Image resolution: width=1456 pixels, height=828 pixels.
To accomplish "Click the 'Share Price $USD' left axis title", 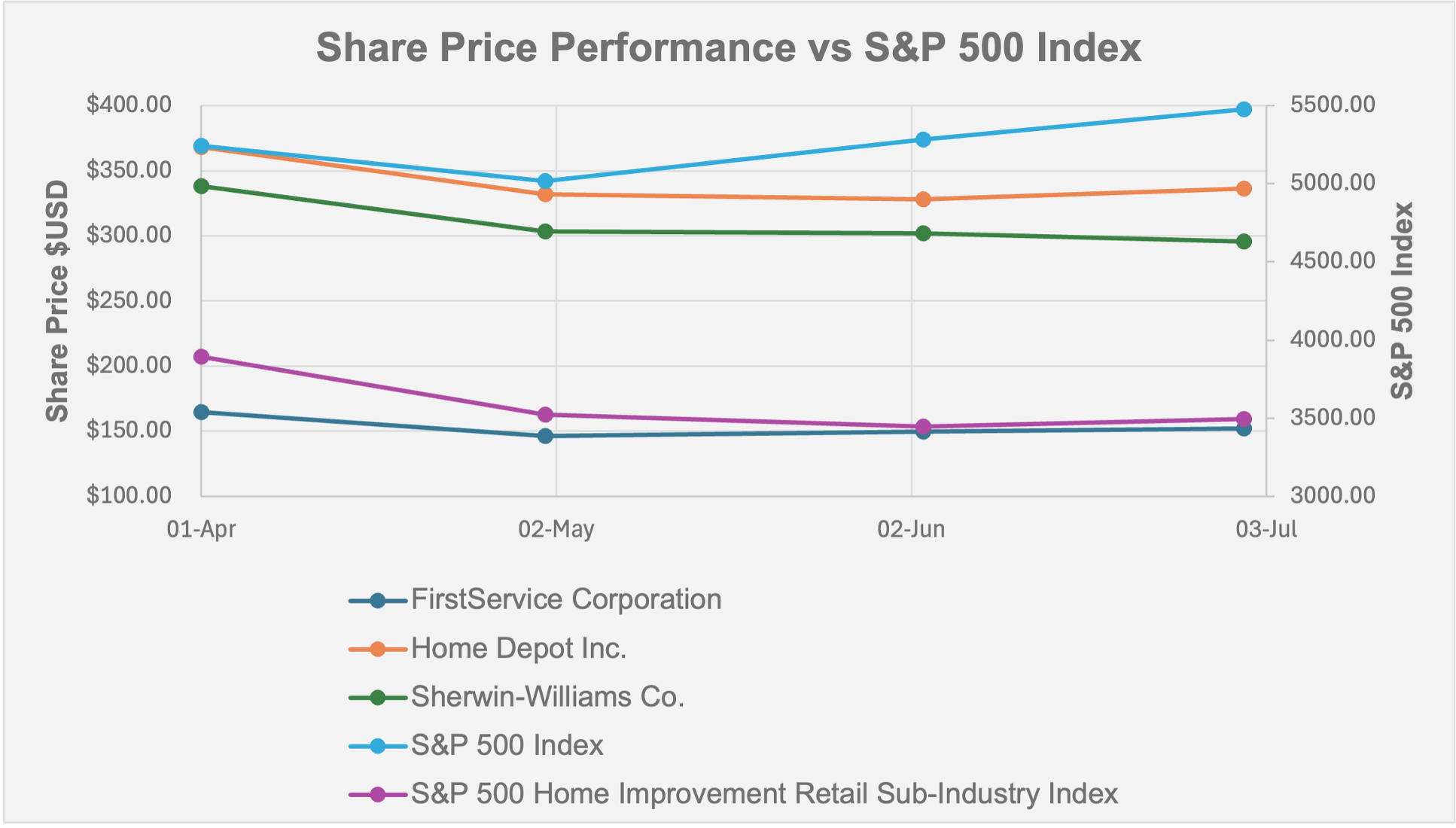I will pos(57,301).
